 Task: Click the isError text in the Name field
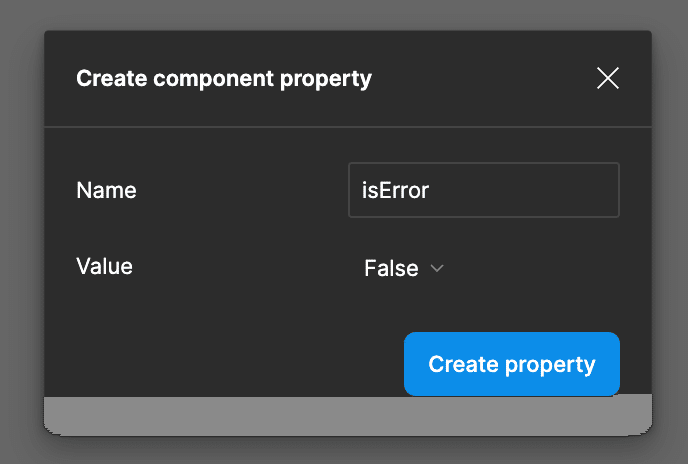click(395, 190)
